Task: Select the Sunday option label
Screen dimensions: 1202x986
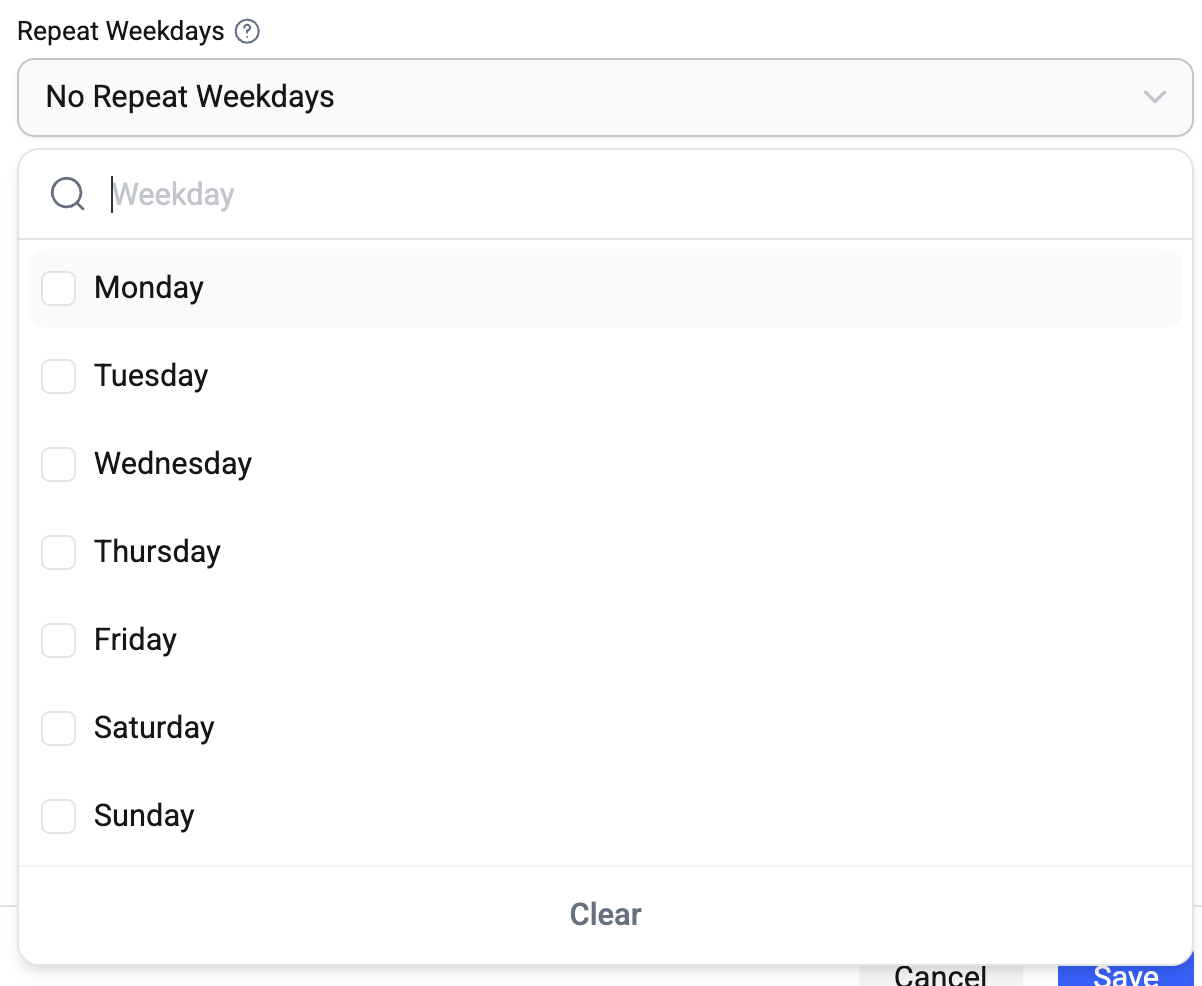Action: [x=144, y=816]
